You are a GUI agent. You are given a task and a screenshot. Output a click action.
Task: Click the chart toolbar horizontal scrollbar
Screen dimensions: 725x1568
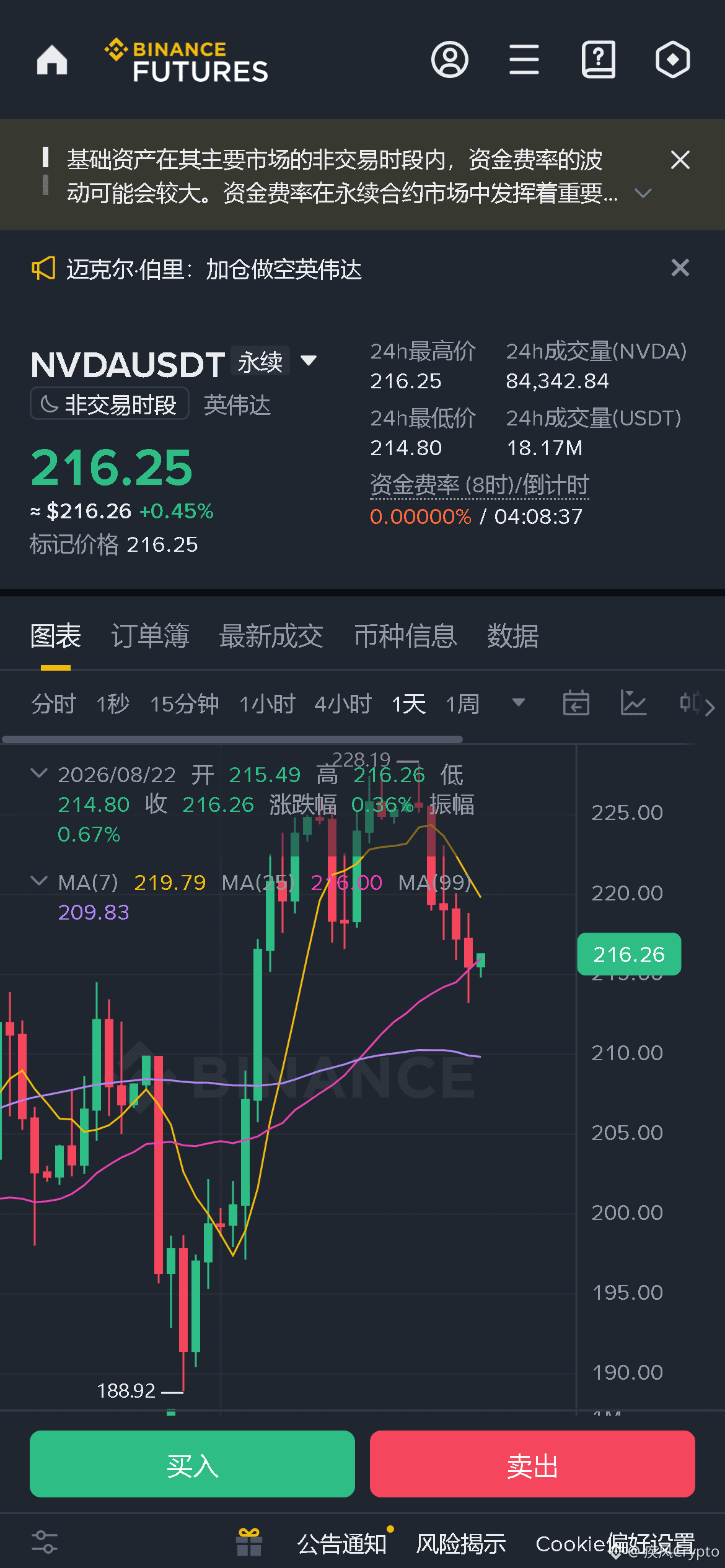tap(232, 739)
